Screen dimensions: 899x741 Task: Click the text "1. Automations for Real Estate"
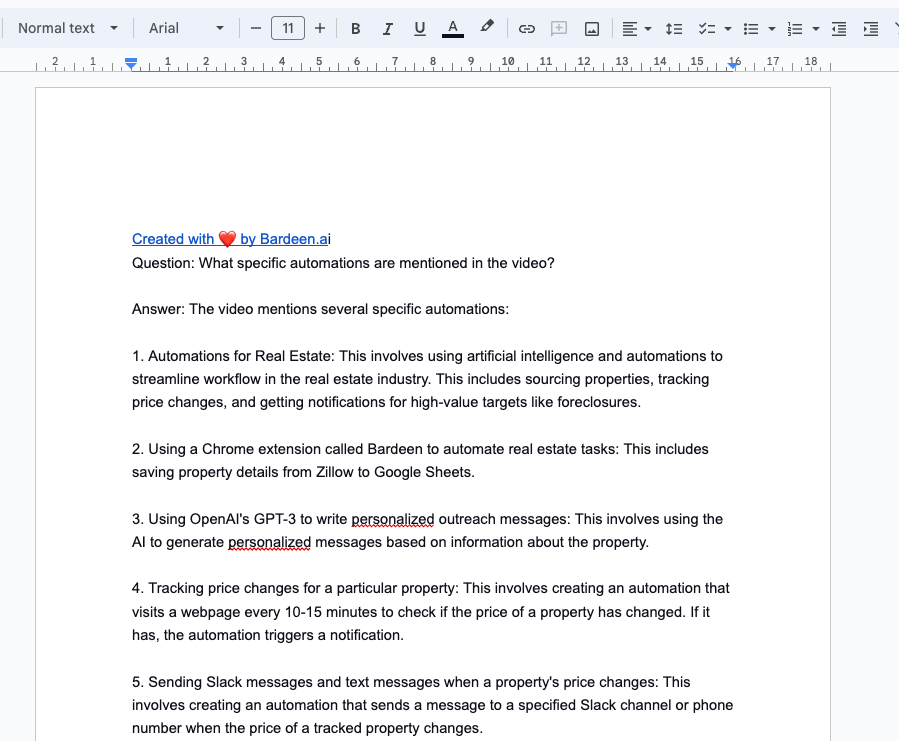pos(232,356)
